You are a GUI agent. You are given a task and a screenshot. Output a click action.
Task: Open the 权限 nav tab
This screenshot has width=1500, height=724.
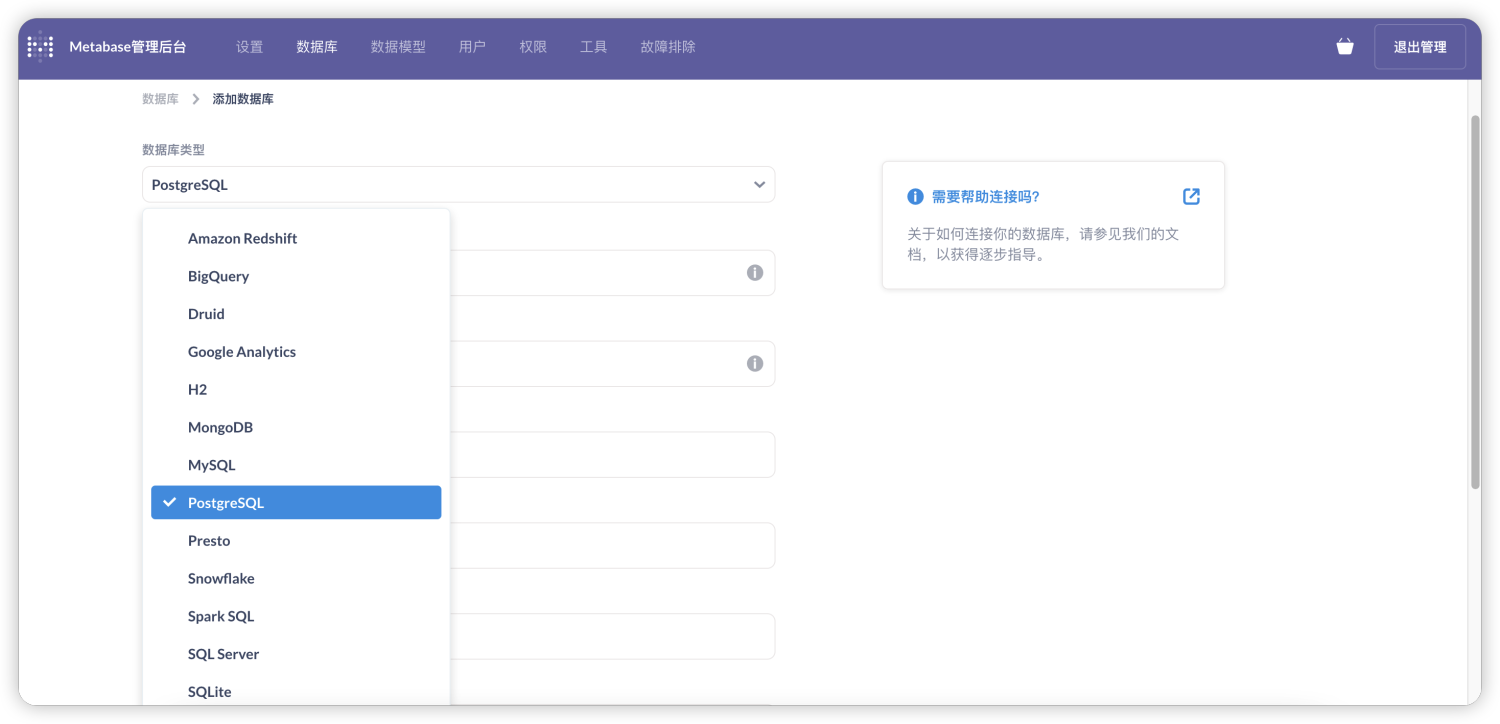[x=533, y=47]
